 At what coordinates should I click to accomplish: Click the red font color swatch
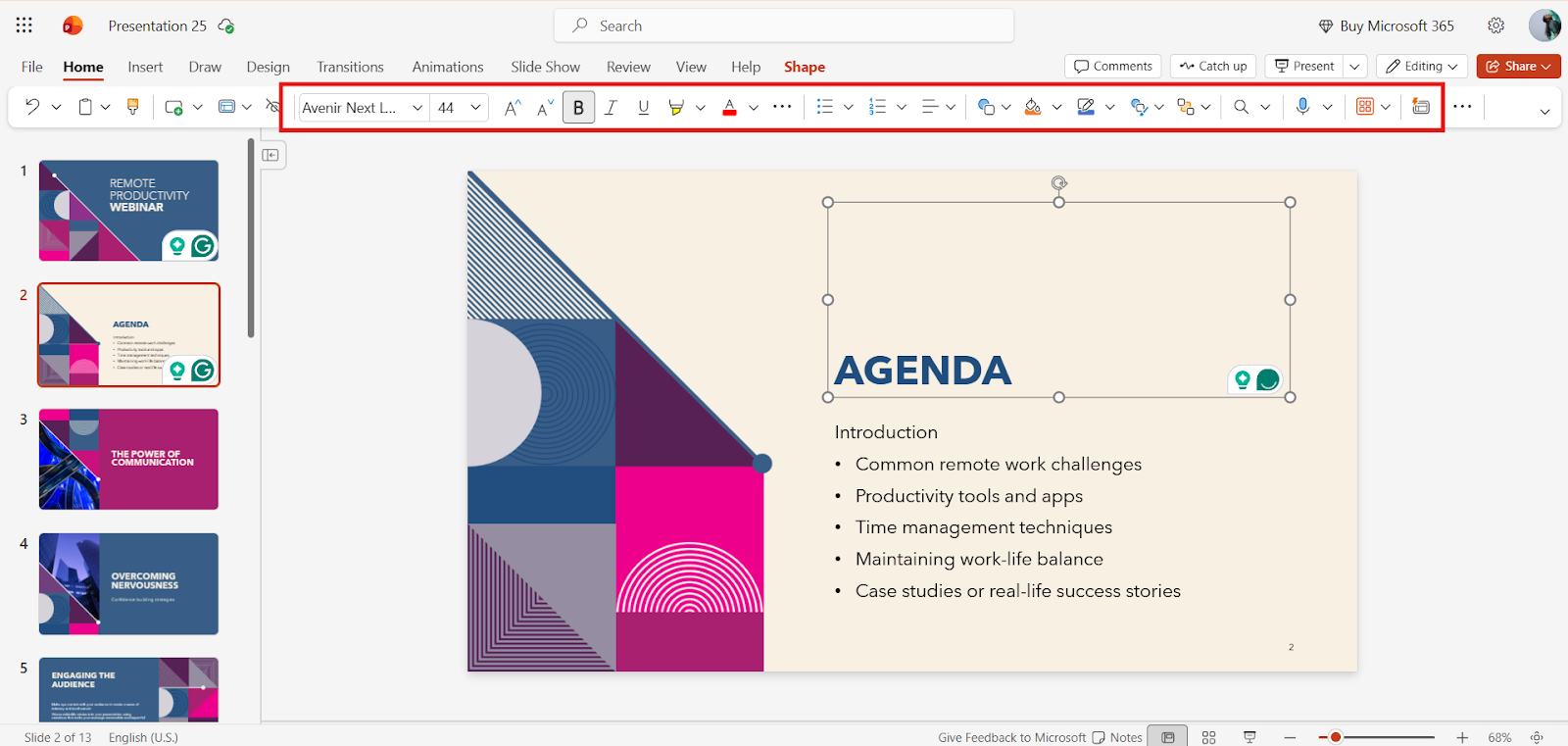click(x=729, y=108)
